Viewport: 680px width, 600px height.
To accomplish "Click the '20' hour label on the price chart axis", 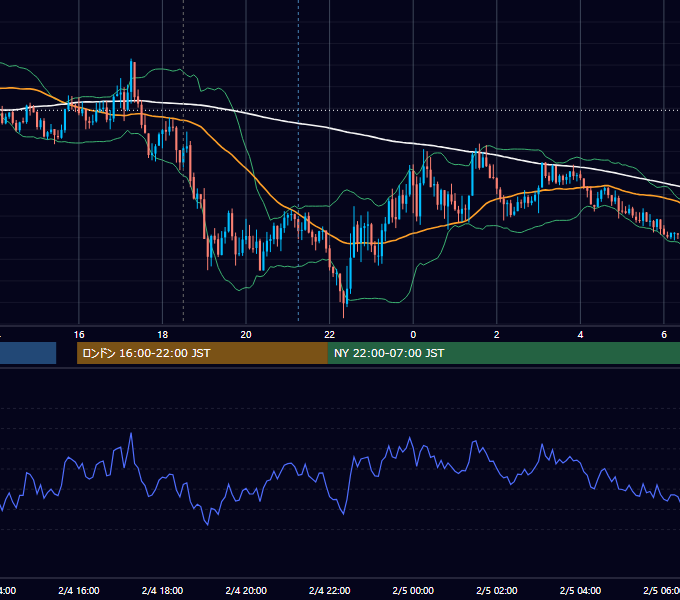I will 246,335.
